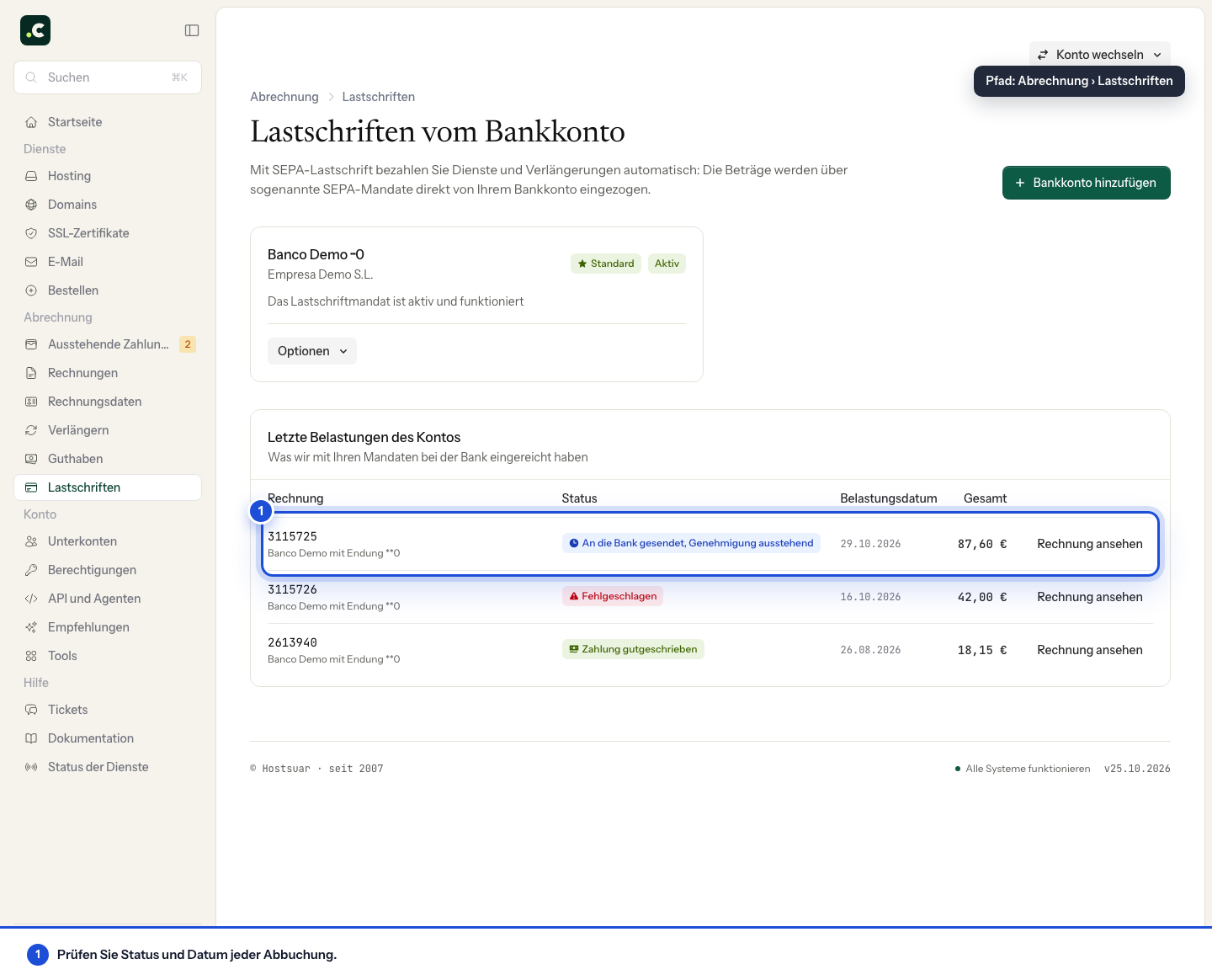Screen dimensions: 1212x980
Task: Click the Fehlgeschlagen status badge
Action: pyautogui.click(x=613, y=596)
